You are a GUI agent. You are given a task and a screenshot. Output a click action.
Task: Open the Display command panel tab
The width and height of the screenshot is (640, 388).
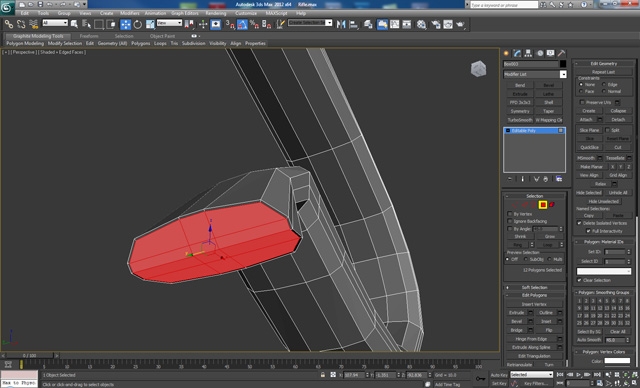click(551, 53)
